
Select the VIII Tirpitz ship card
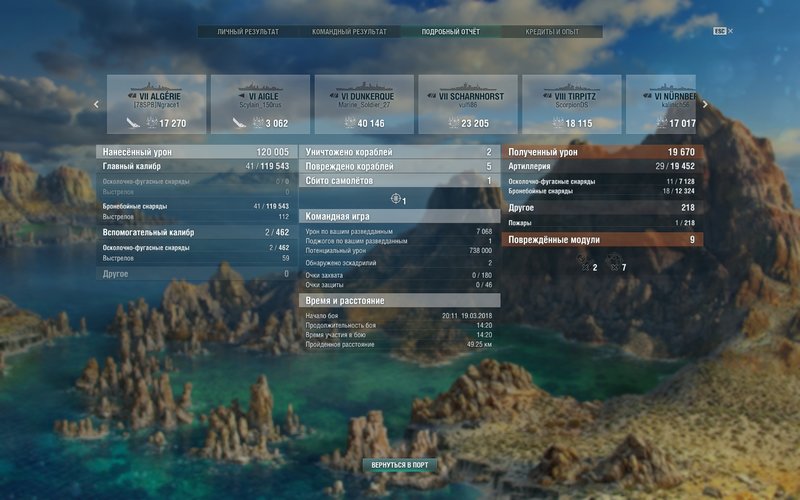tap(572, 104)
